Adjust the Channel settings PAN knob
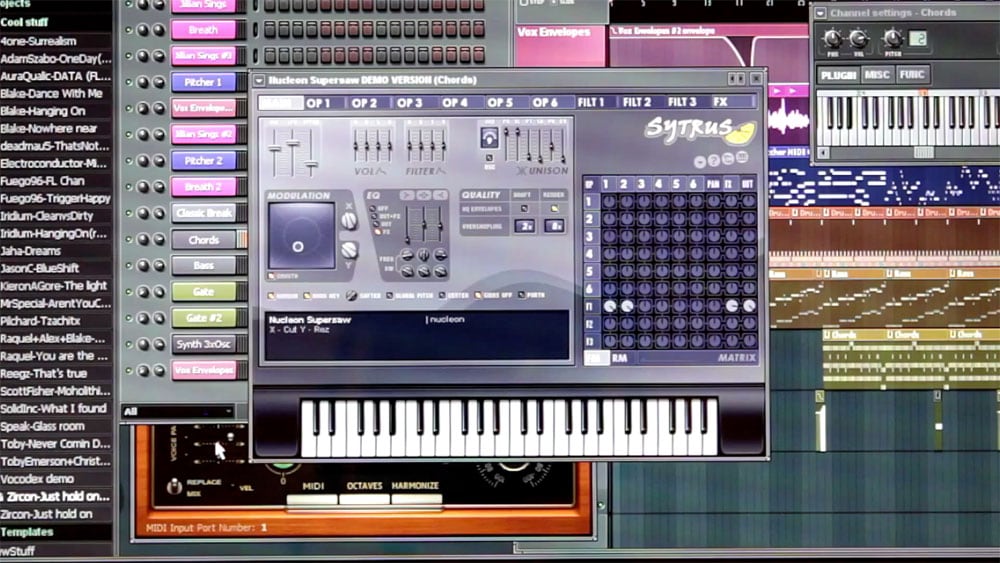The width and height of the screenshot is (1000, 563). point(832,39)
